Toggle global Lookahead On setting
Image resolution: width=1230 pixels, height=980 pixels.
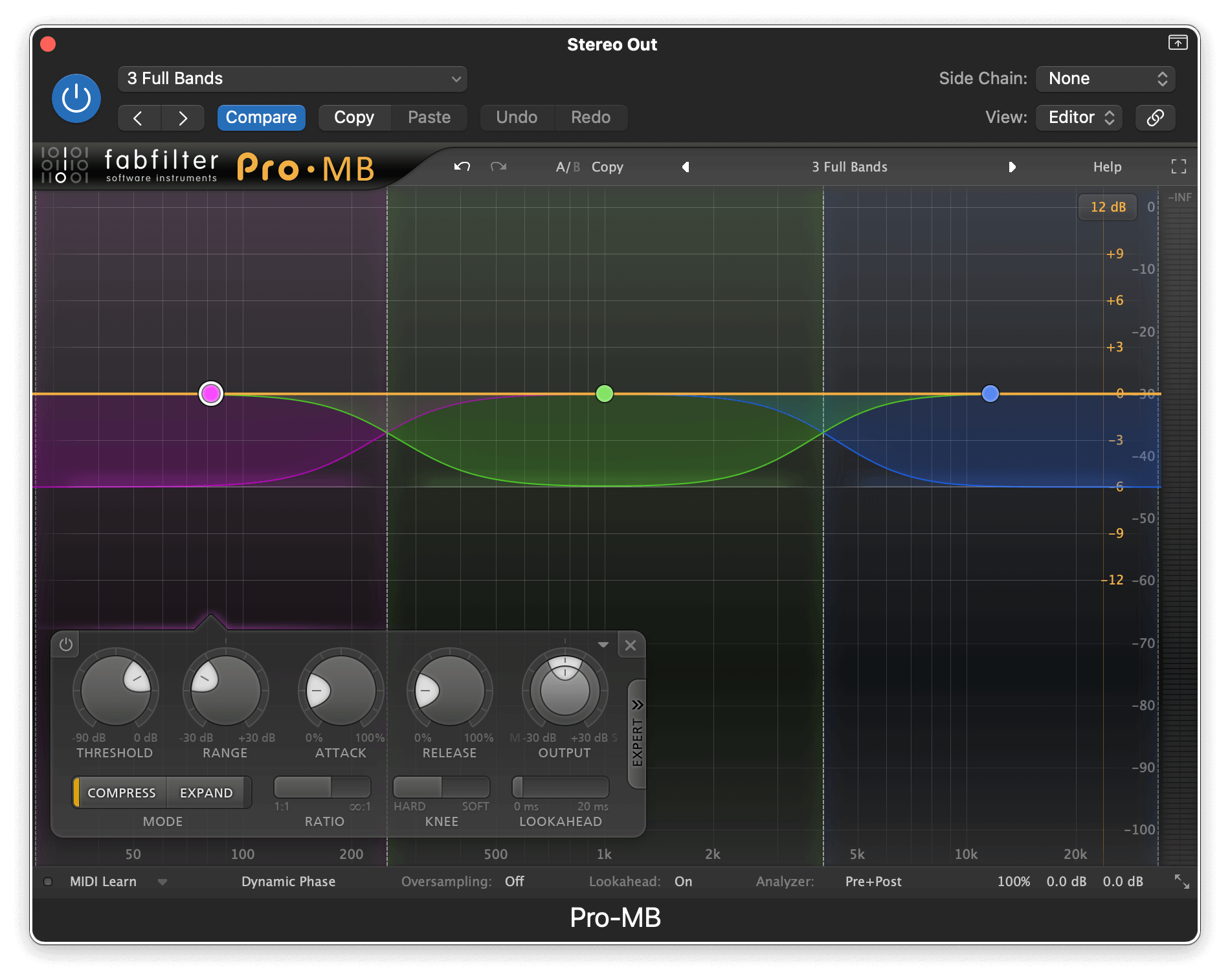[684, 882]
